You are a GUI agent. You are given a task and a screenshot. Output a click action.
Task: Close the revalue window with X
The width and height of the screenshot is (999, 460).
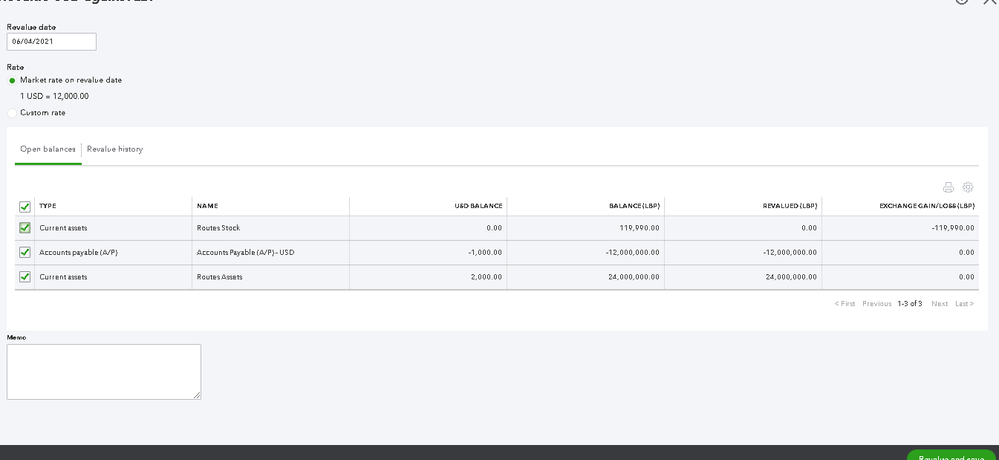point(990,2)
